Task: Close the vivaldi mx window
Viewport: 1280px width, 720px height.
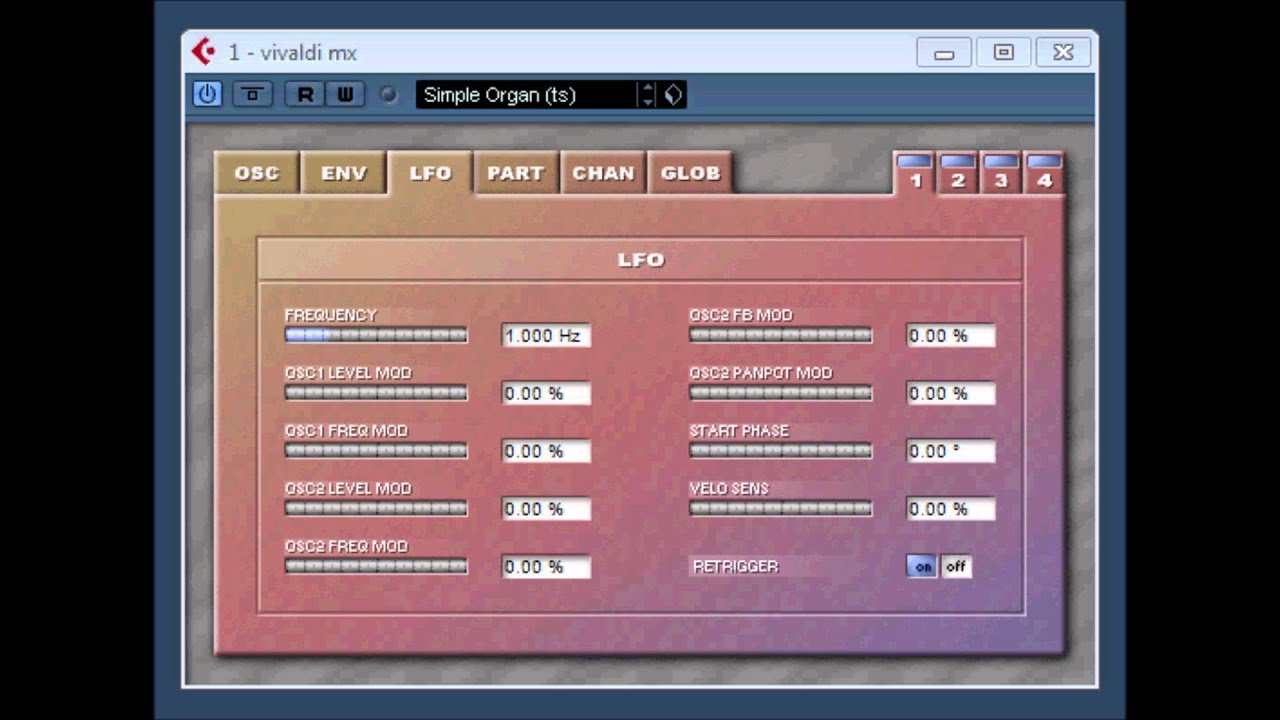Action: click(1063, 53)
